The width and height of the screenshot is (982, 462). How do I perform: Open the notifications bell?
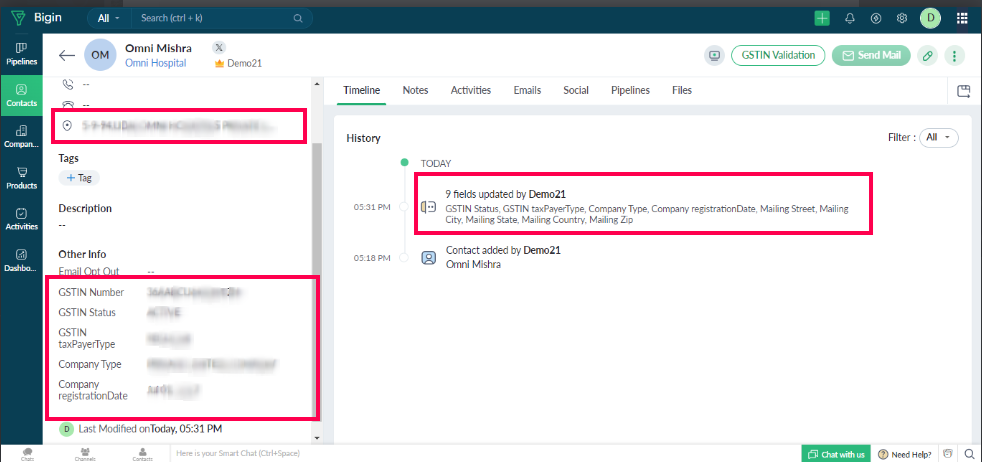point(849,18)
